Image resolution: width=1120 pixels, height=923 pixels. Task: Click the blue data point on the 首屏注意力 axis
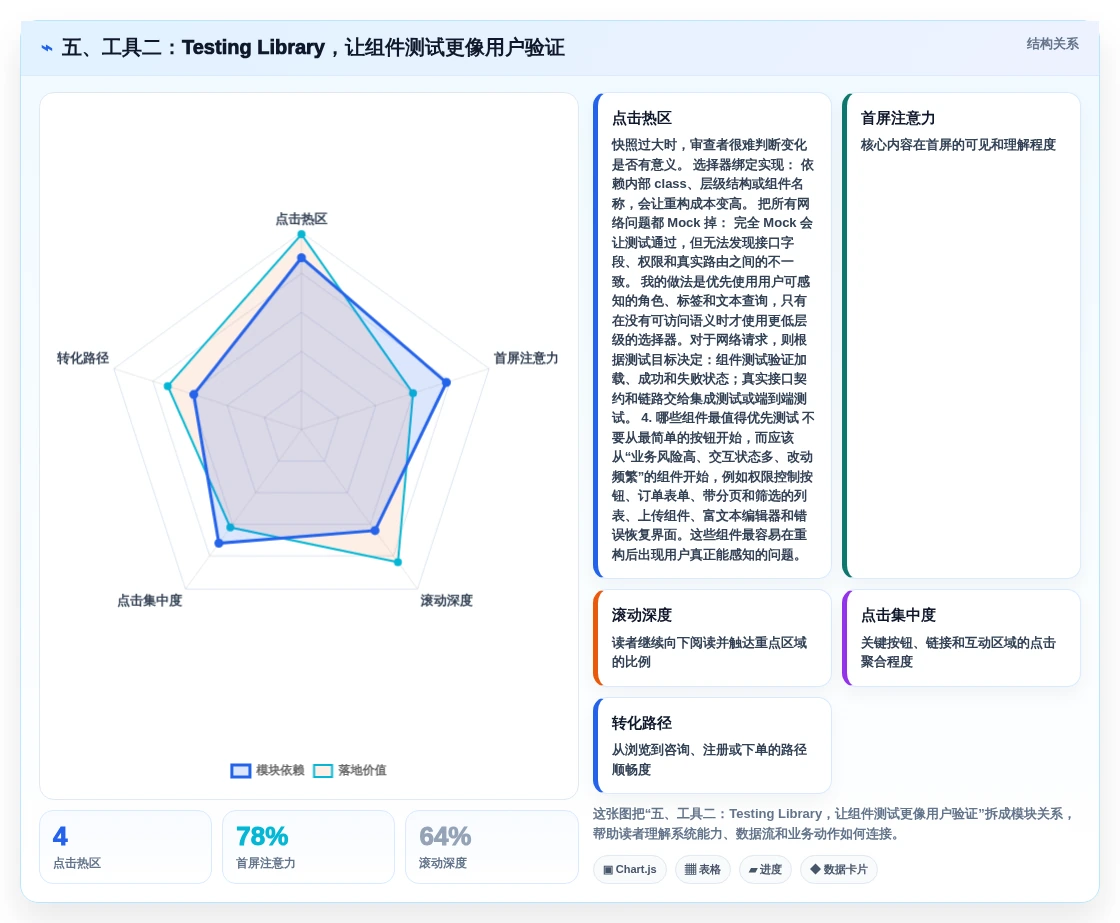[x=446, y=383]
